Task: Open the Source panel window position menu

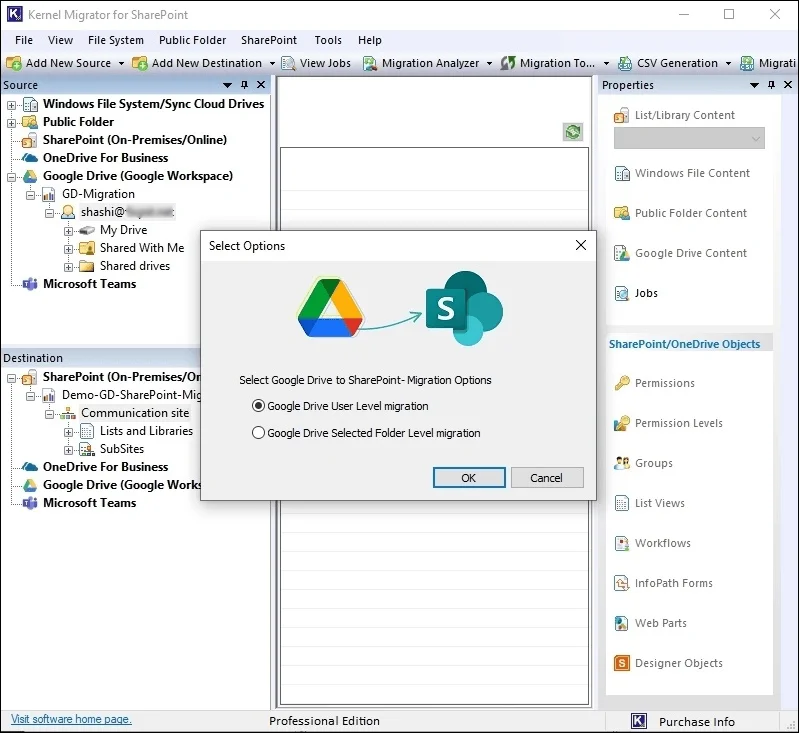Action: [227, 85]
